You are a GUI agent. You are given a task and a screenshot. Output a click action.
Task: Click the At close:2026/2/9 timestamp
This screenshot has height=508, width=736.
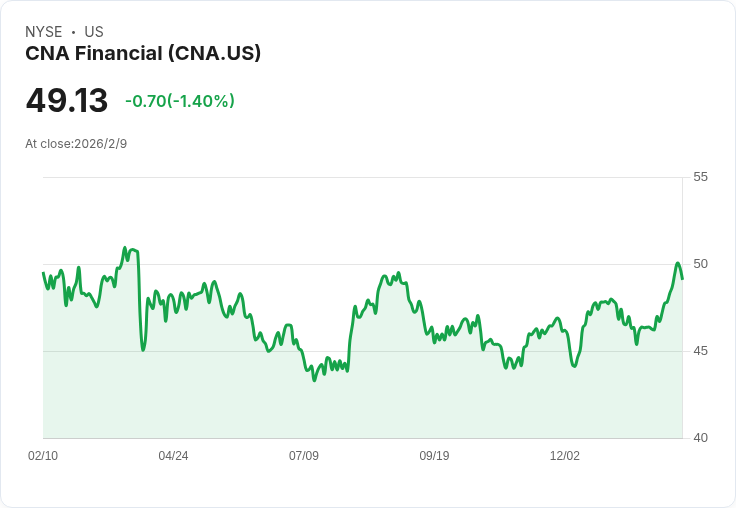76,144
